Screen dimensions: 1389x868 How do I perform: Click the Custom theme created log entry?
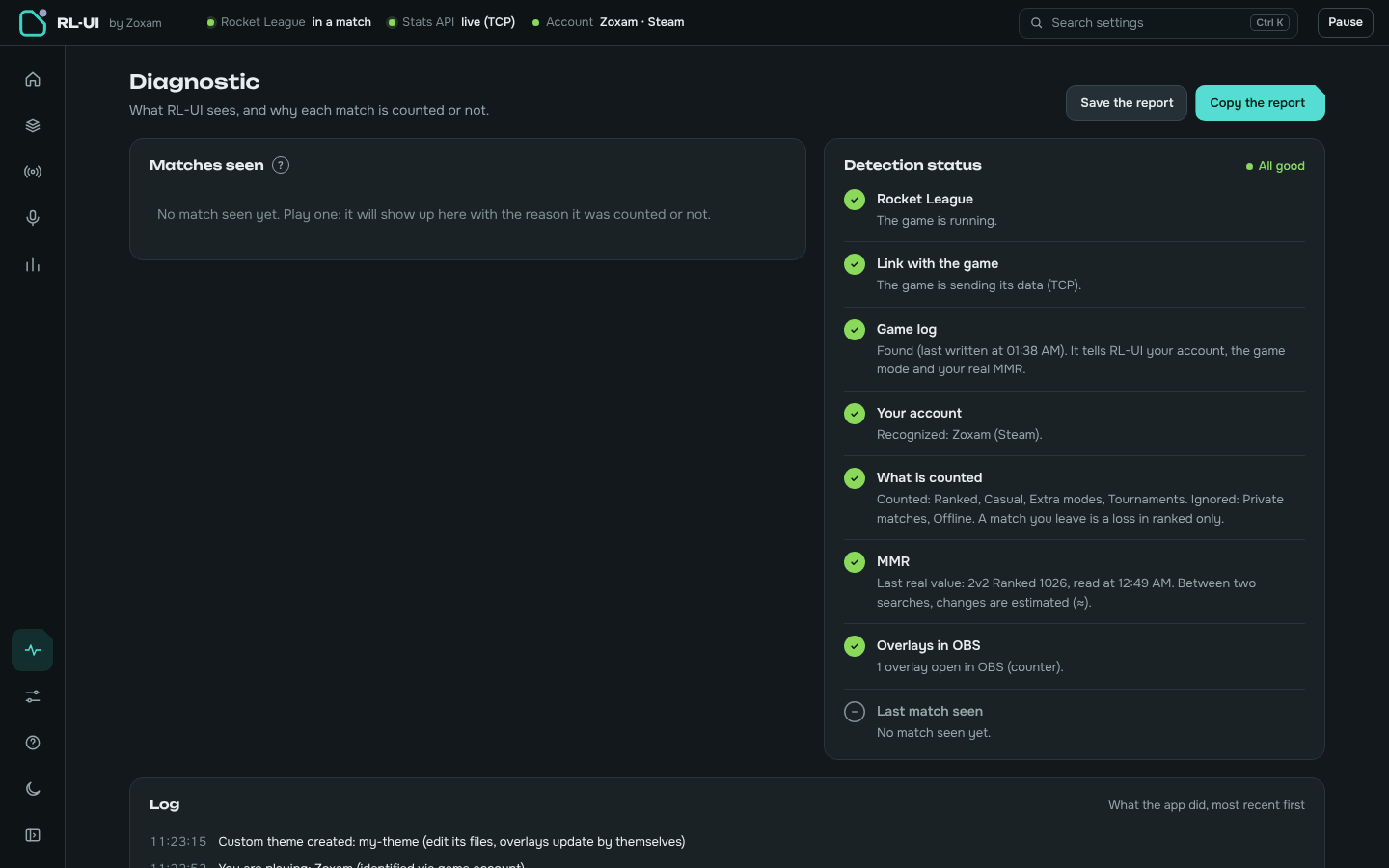click(x=451, y=842)
